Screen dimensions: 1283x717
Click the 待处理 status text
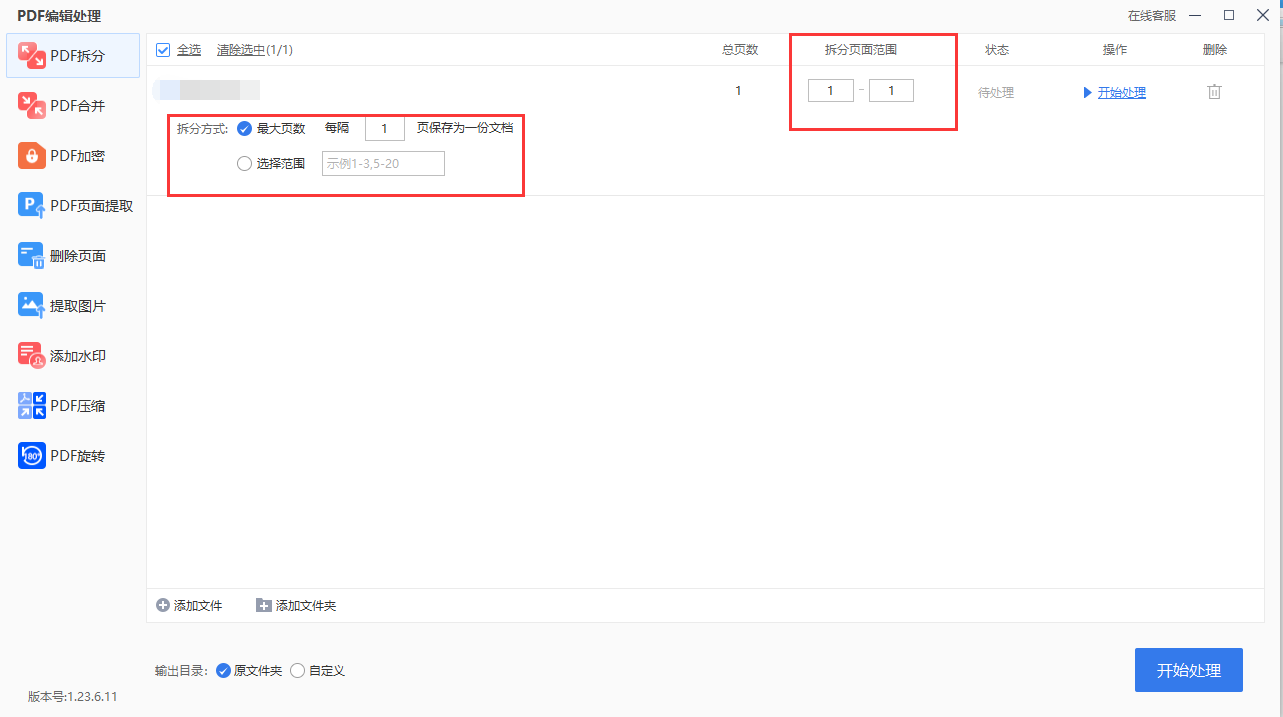pos(996,93)
